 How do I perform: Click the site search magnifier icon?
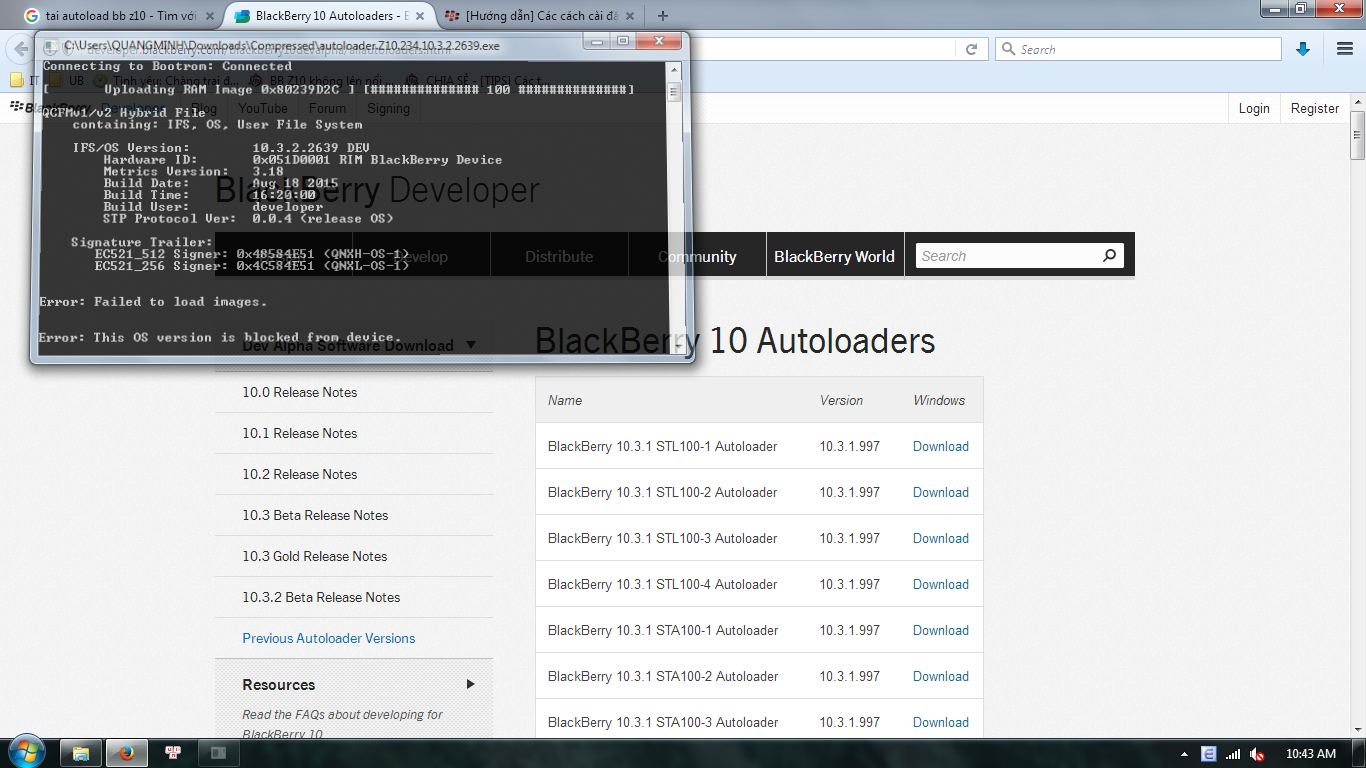1109,256
